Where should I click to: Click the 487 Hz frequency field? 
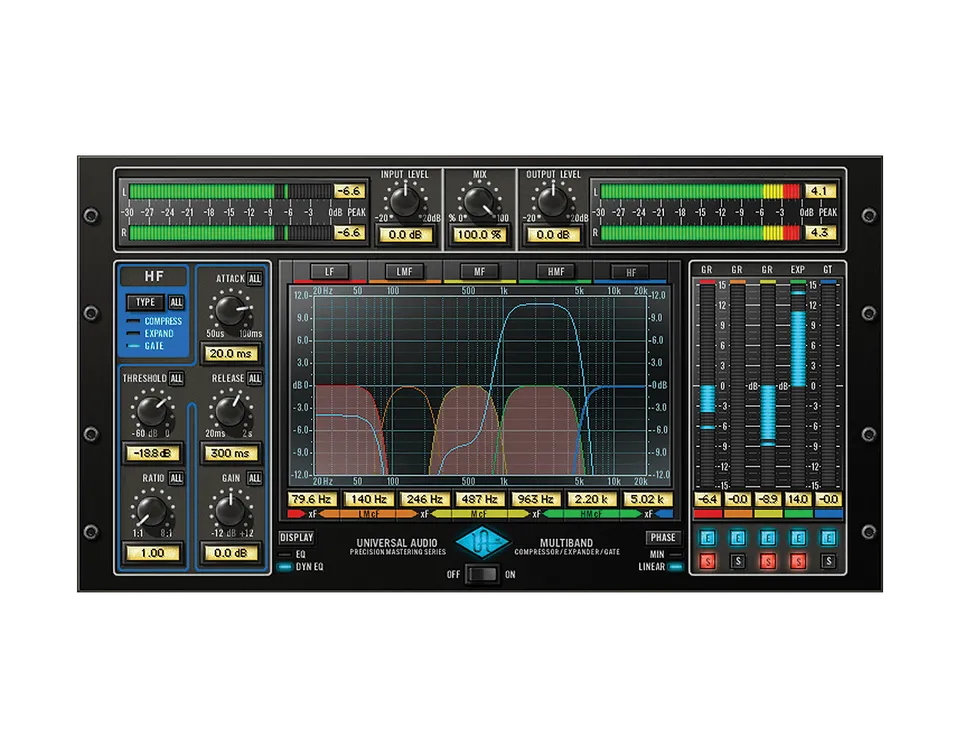point(480,499)
